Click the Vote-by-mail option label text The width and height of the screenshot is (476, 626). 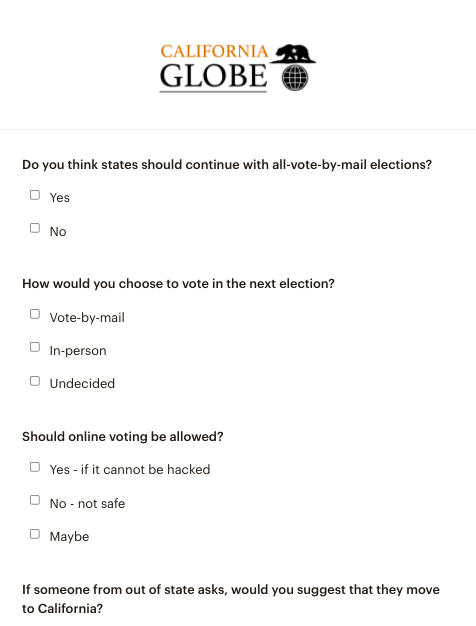(87, 318)
